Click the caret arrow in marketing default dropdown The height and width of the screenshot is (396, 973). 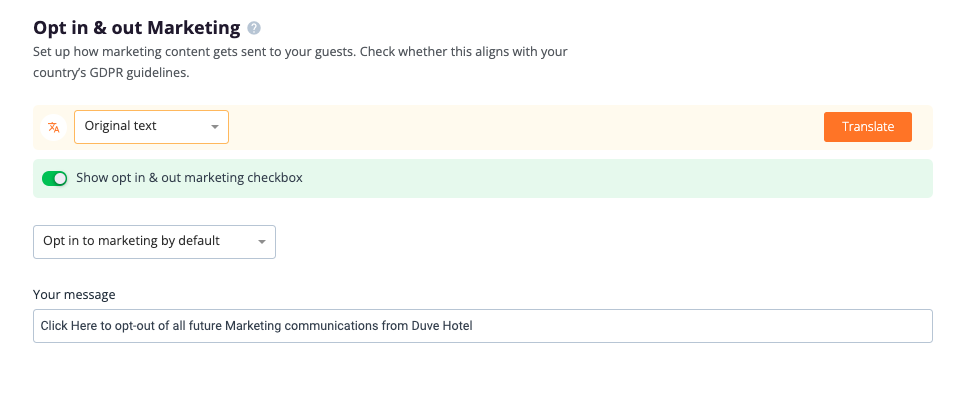[x=262, y=241]
